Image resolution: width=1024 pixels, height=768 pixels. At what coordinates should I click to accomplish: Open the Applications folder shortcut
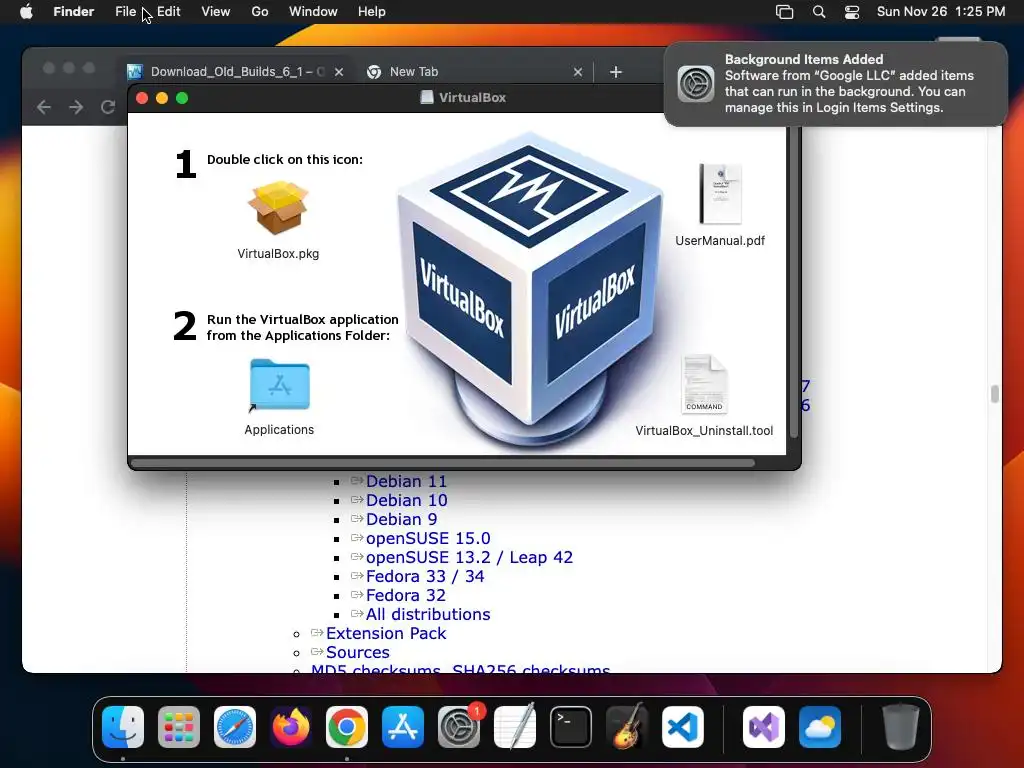pyautogui.click(x=279, y=385)
